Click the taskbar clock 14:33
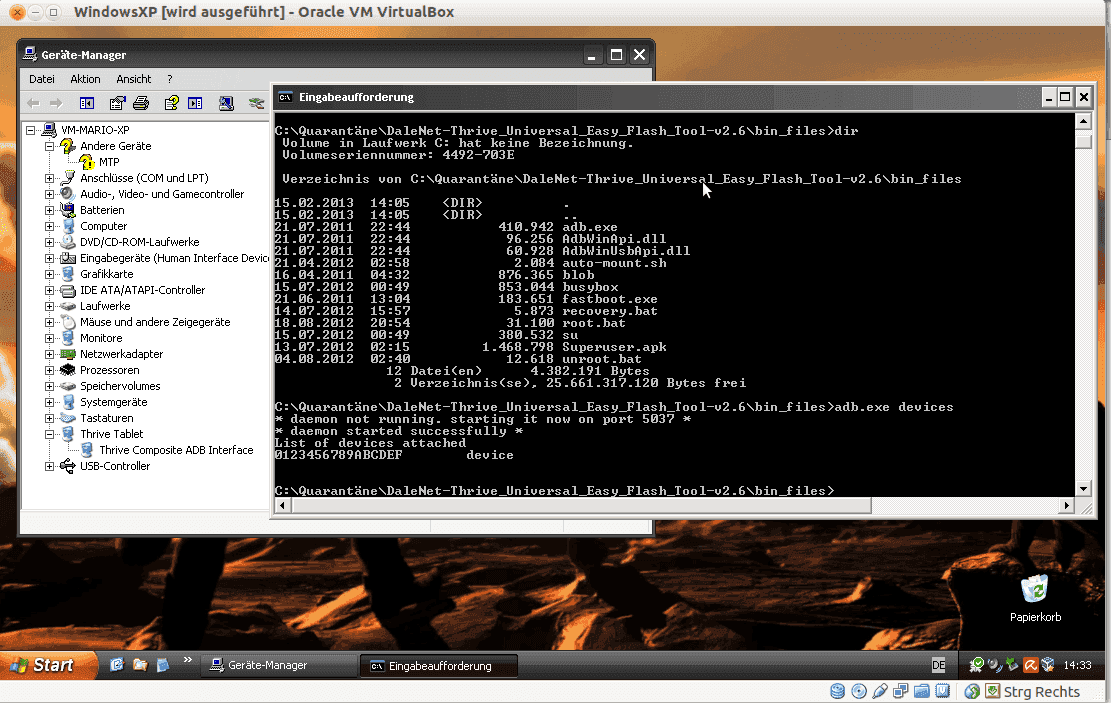The height and width of the screenshot is (703, 1111). click(x=1077, y=665)
